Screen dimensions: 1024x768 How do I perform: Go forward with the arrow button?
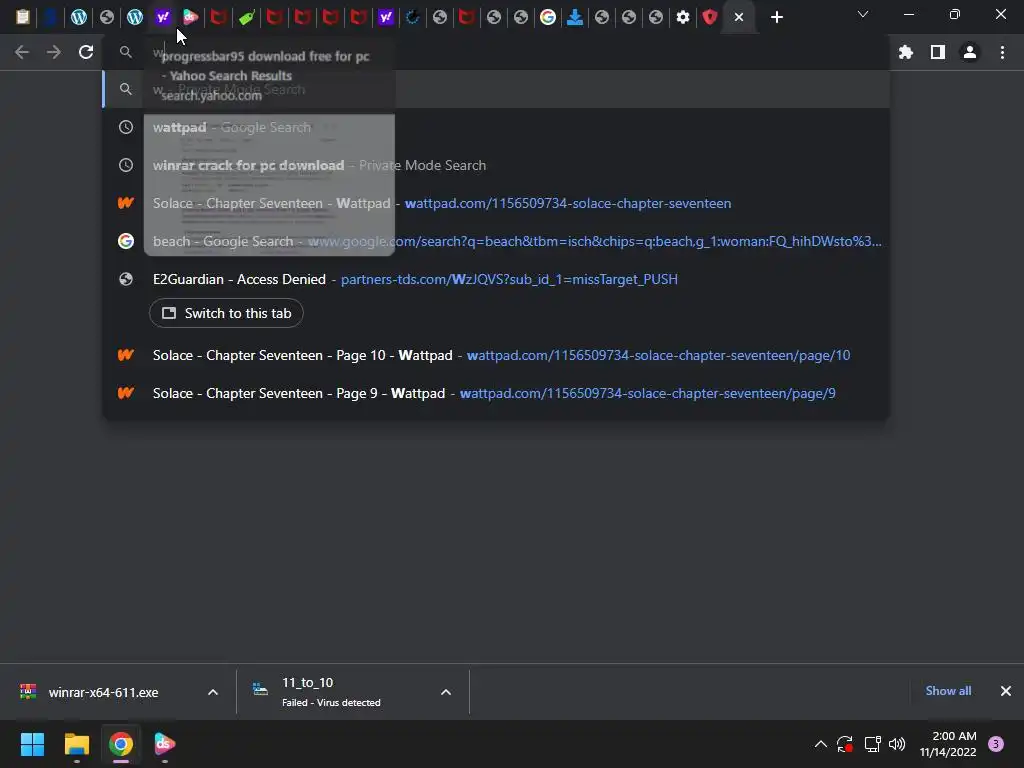click(54, 52)
